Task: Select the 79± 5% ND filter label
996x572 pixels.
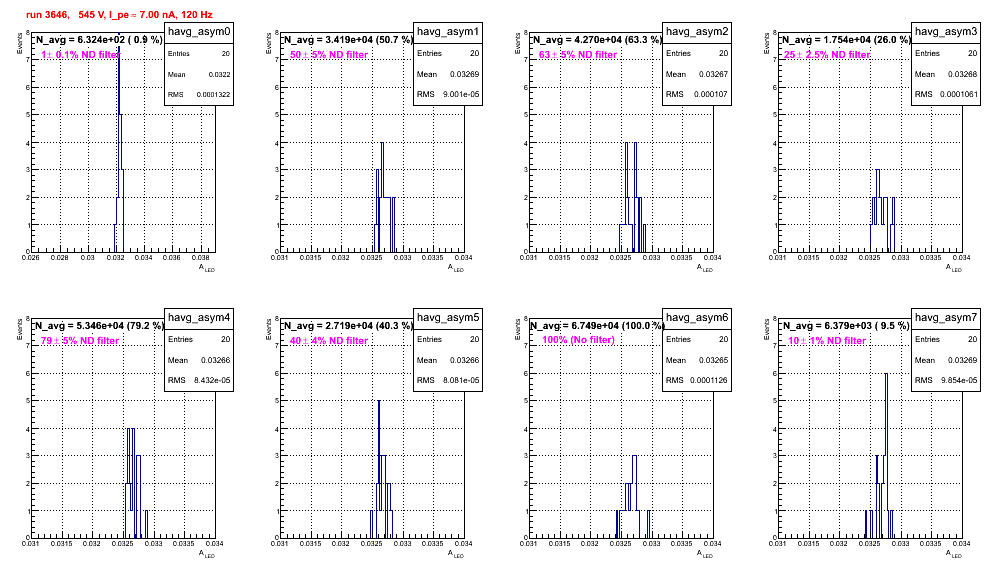Action: click(80, 341)
